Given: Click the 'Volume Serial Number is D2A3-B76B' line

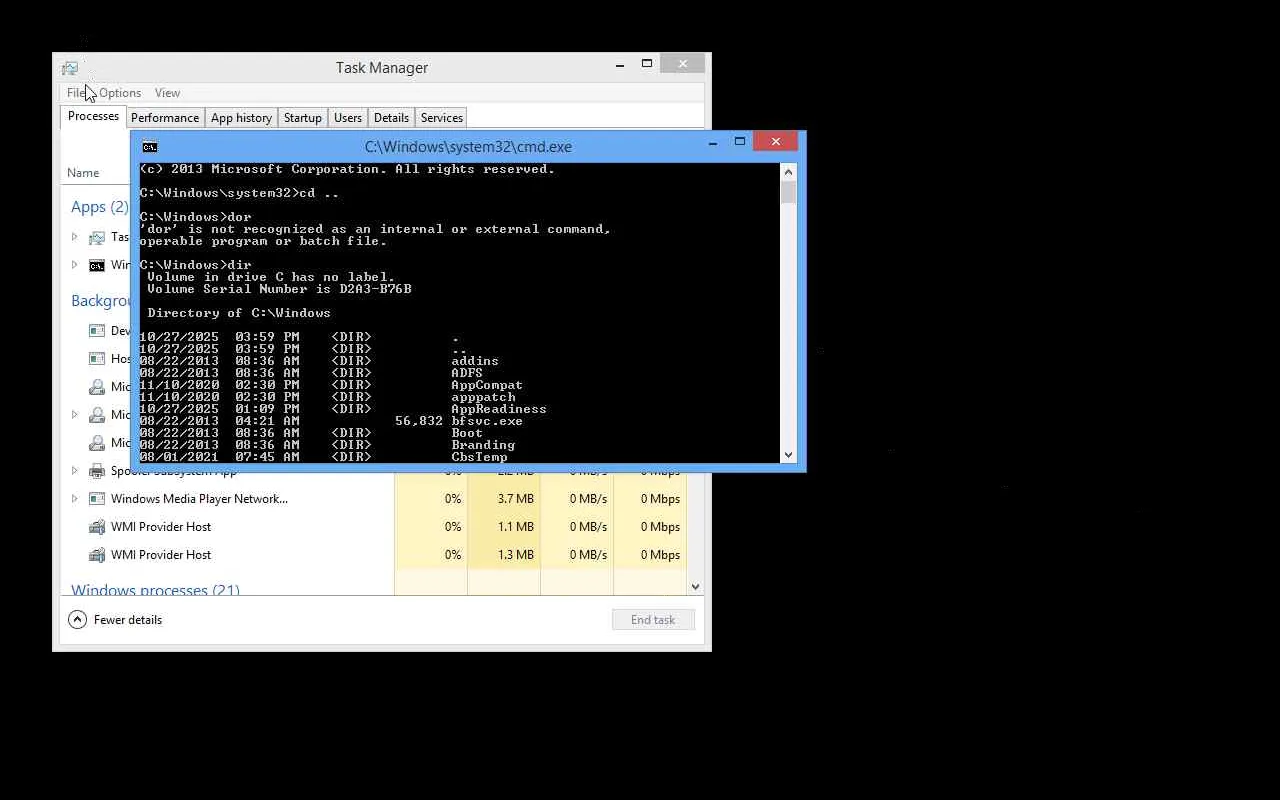Looking at the screenshot, I should [x=279, y=289].
